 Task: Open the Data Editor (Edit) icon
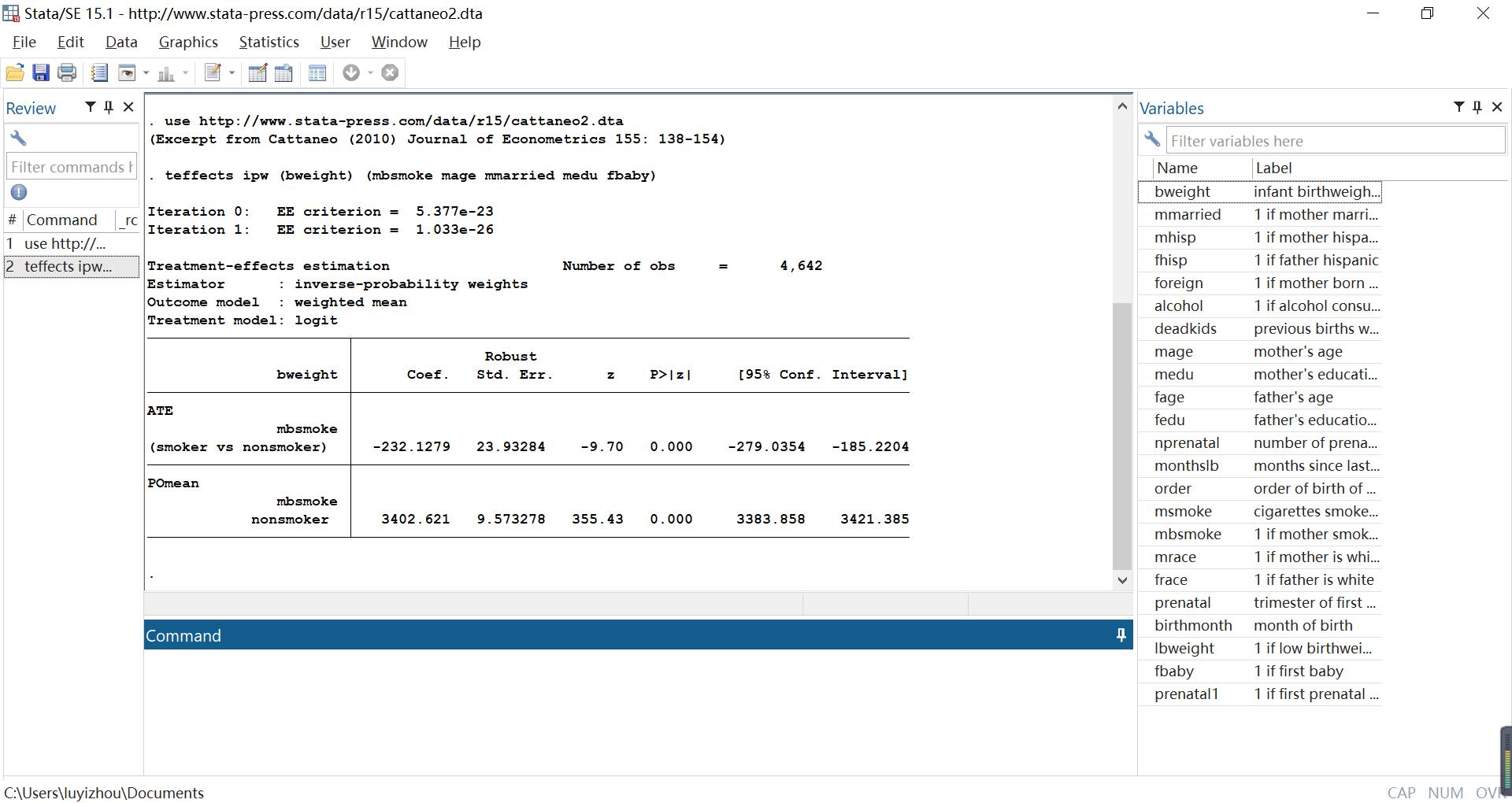258,73
